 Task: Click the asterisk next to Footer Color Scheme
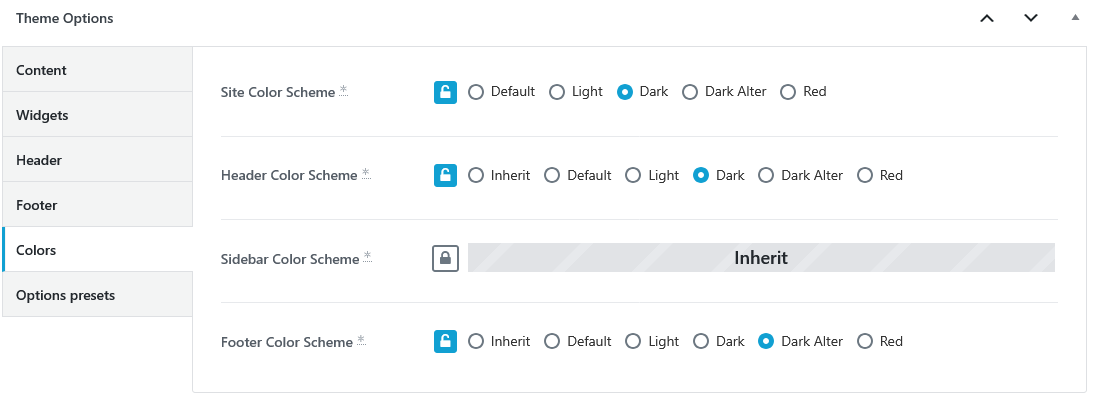361,340
